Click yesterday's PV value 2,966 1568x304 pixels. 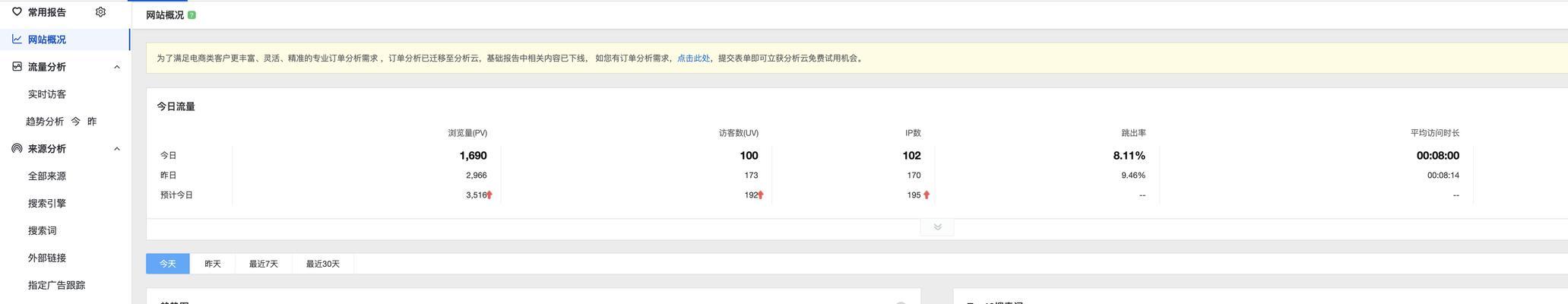tap(477, 176)
